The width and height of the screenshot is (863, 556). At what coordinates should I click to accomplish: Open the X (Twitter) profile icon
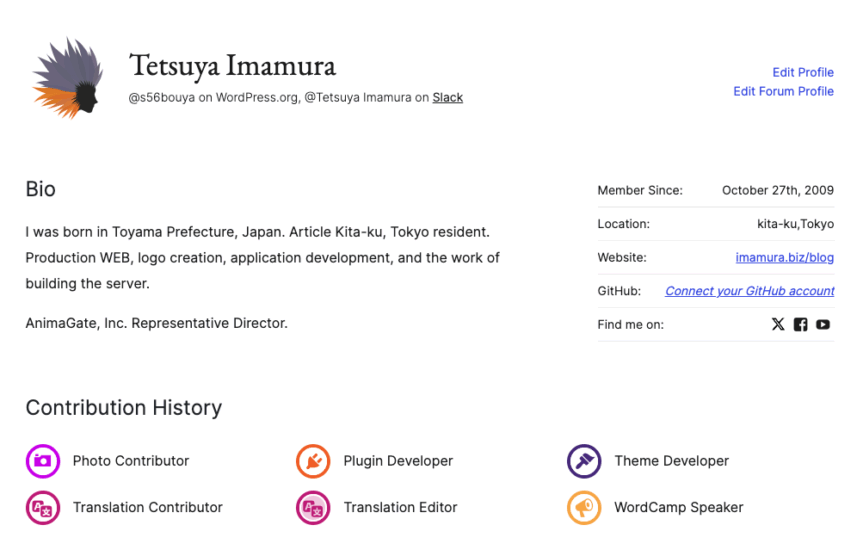(778, 324)
